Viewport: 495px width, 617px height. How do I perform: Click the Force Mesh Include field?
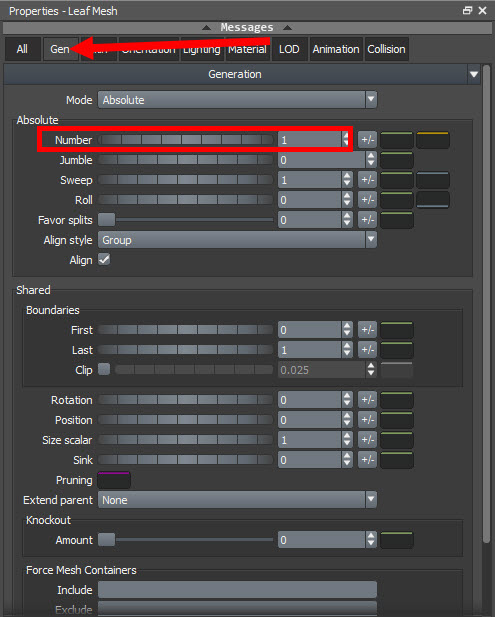point(237,590)
